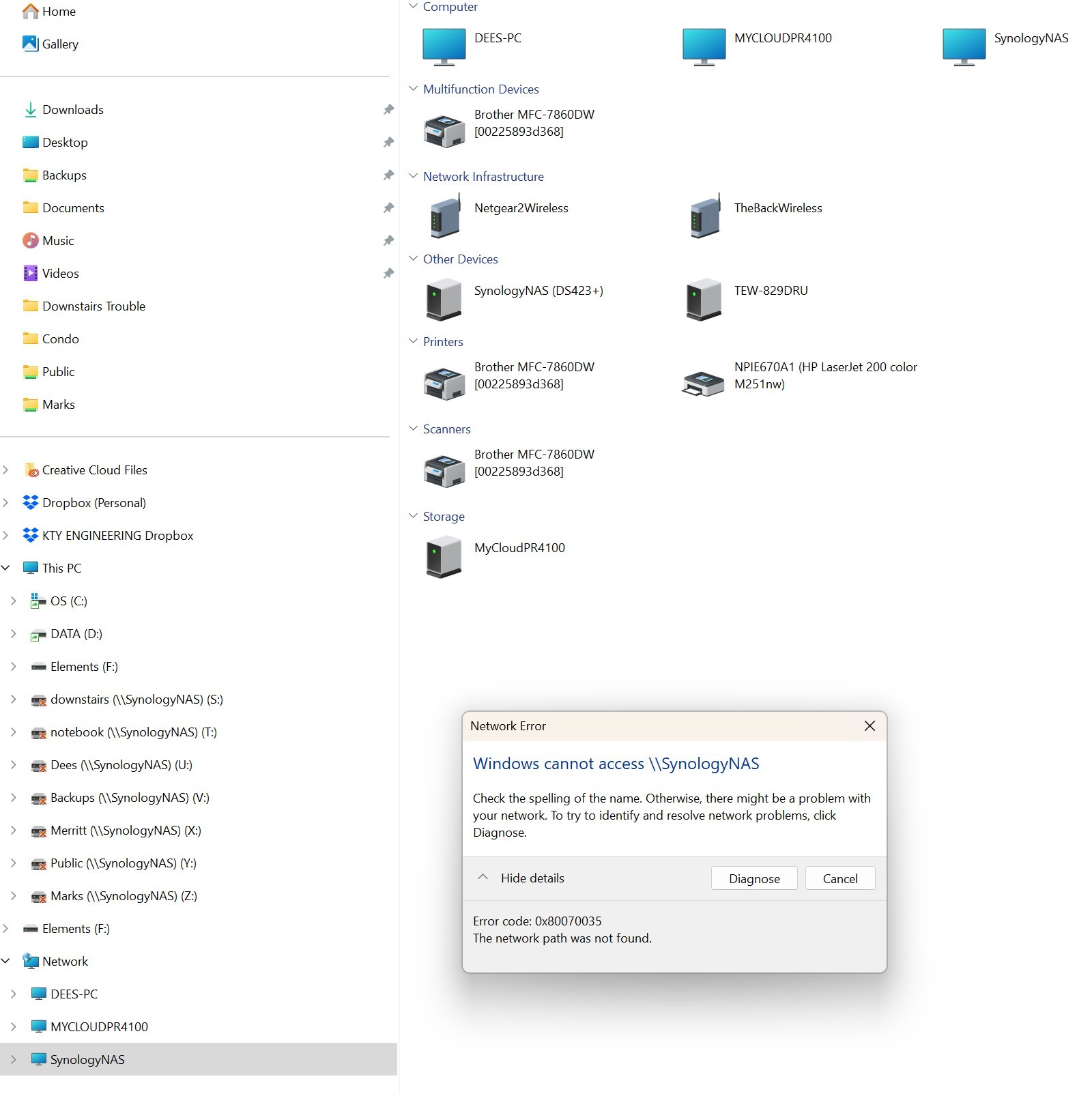1092x1094 pixels.
Task: Expand the DATA (D:) drive node
Action: tap(14, 633)
